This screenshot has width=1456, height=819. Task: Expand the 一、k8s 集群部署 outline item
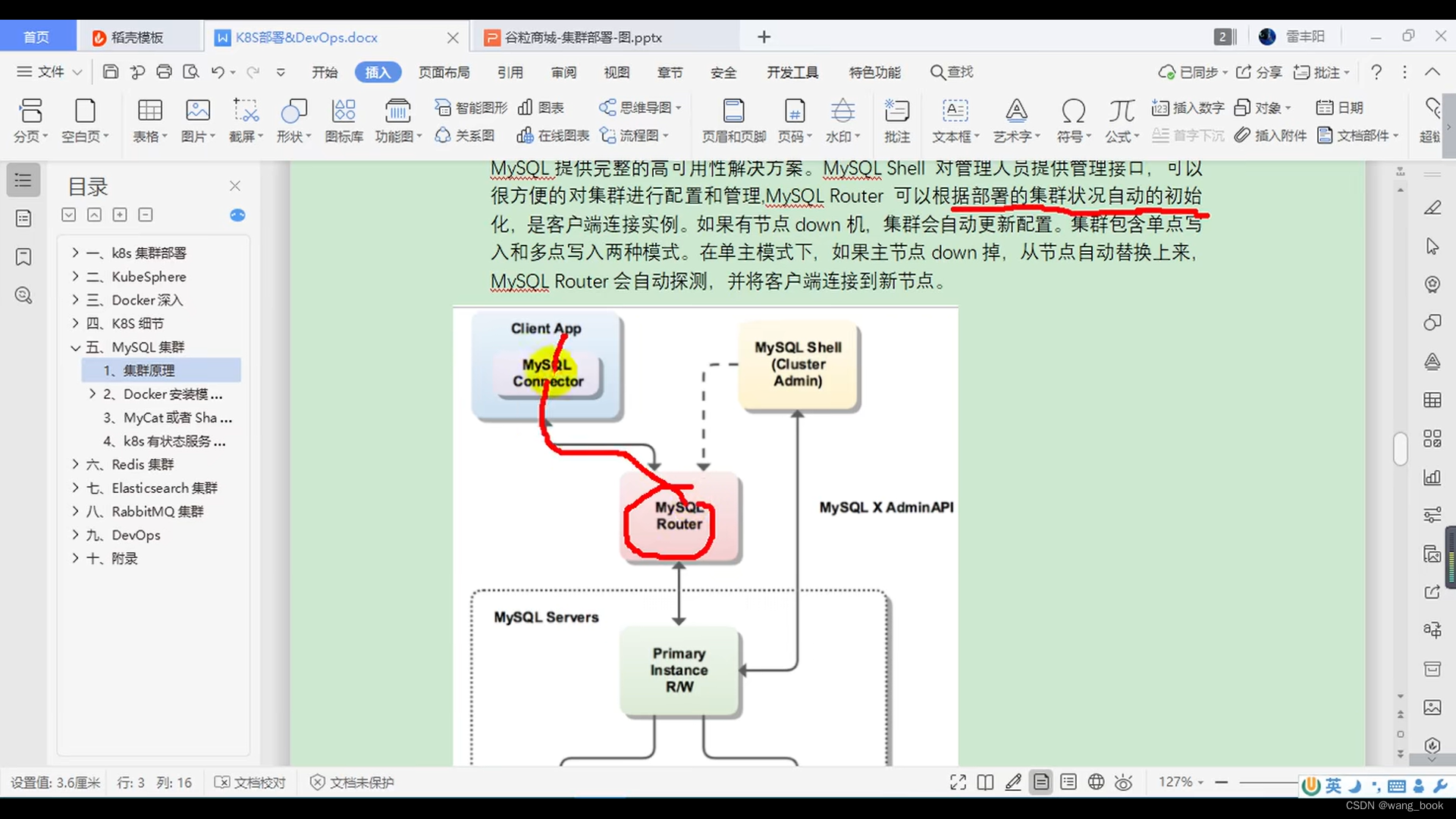pyautogui.click(x=75, y=253)
